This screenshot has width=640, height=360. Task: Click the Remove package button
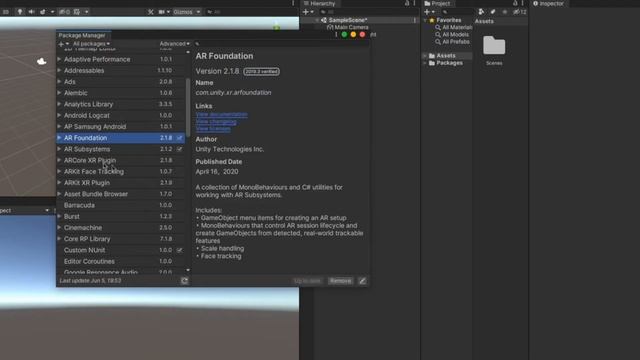pos(340,281)
